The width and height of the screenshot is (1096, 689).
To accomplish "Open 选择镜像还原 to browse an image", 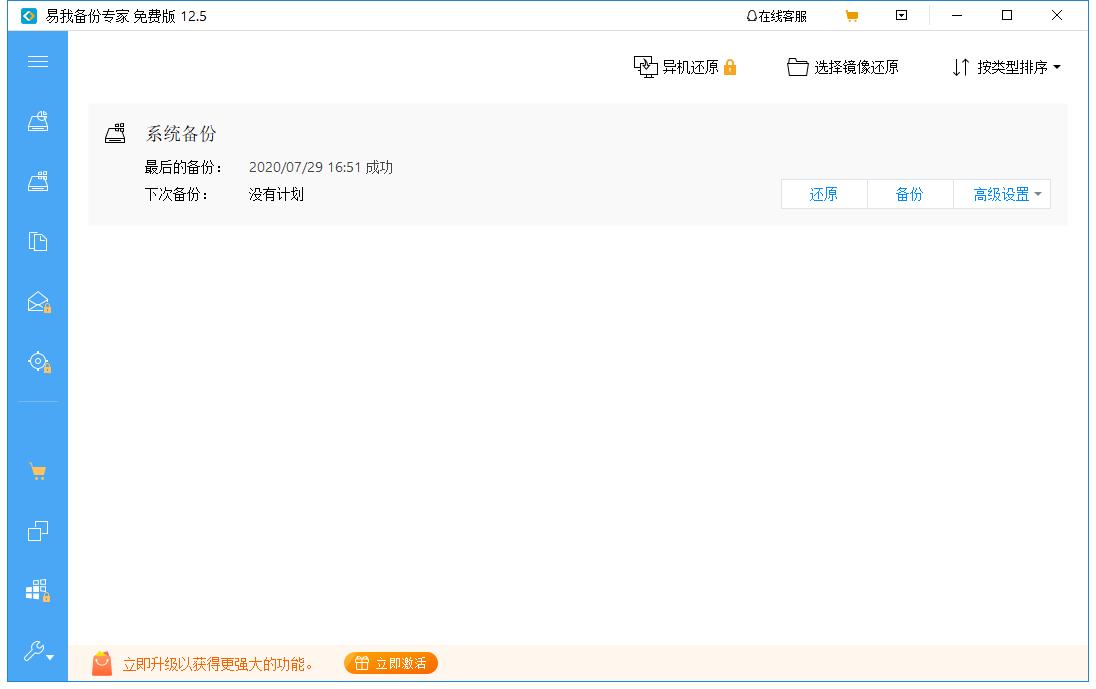I will click(843, 66).
